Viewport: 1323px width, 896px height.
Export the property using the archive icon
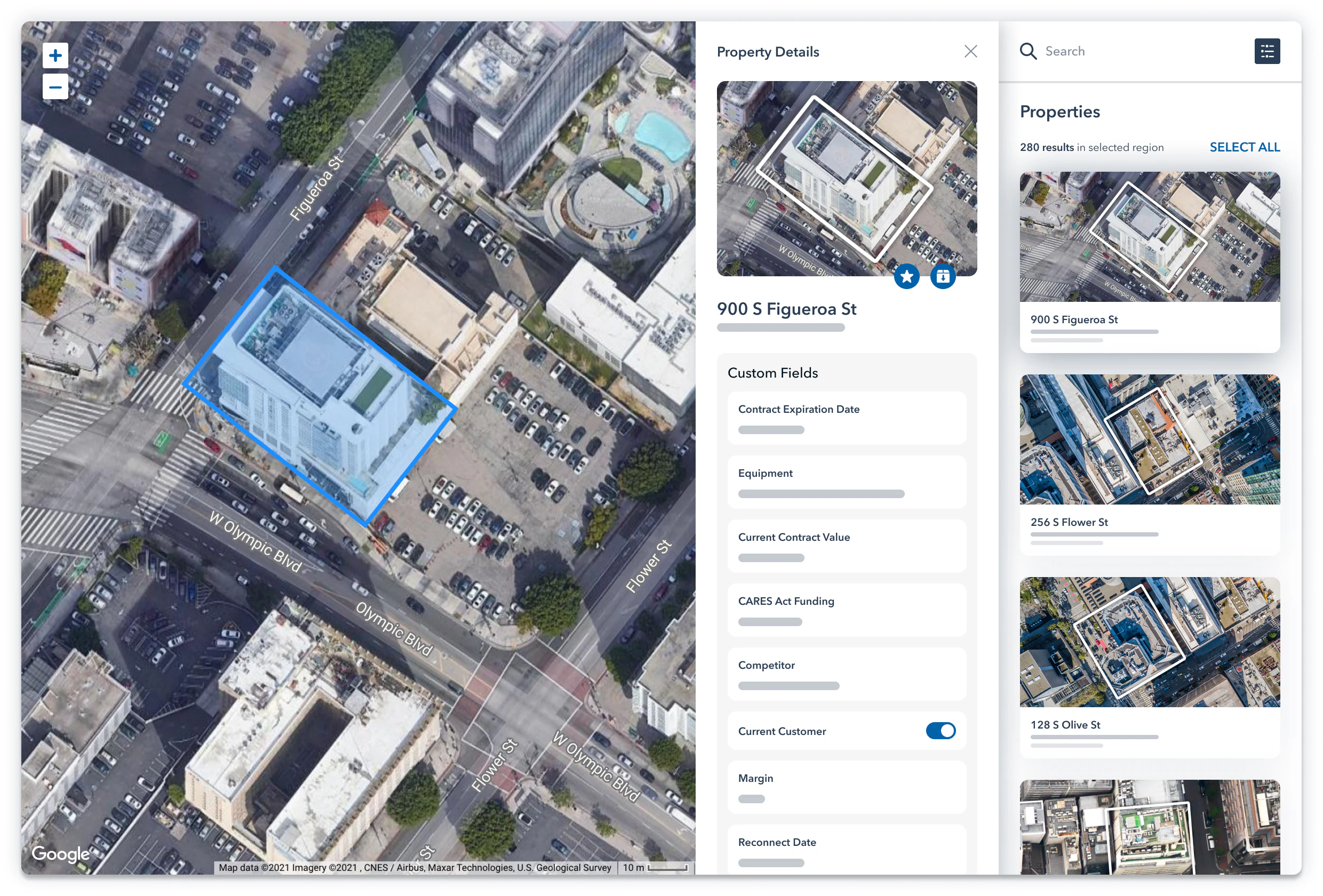(943, 277)
